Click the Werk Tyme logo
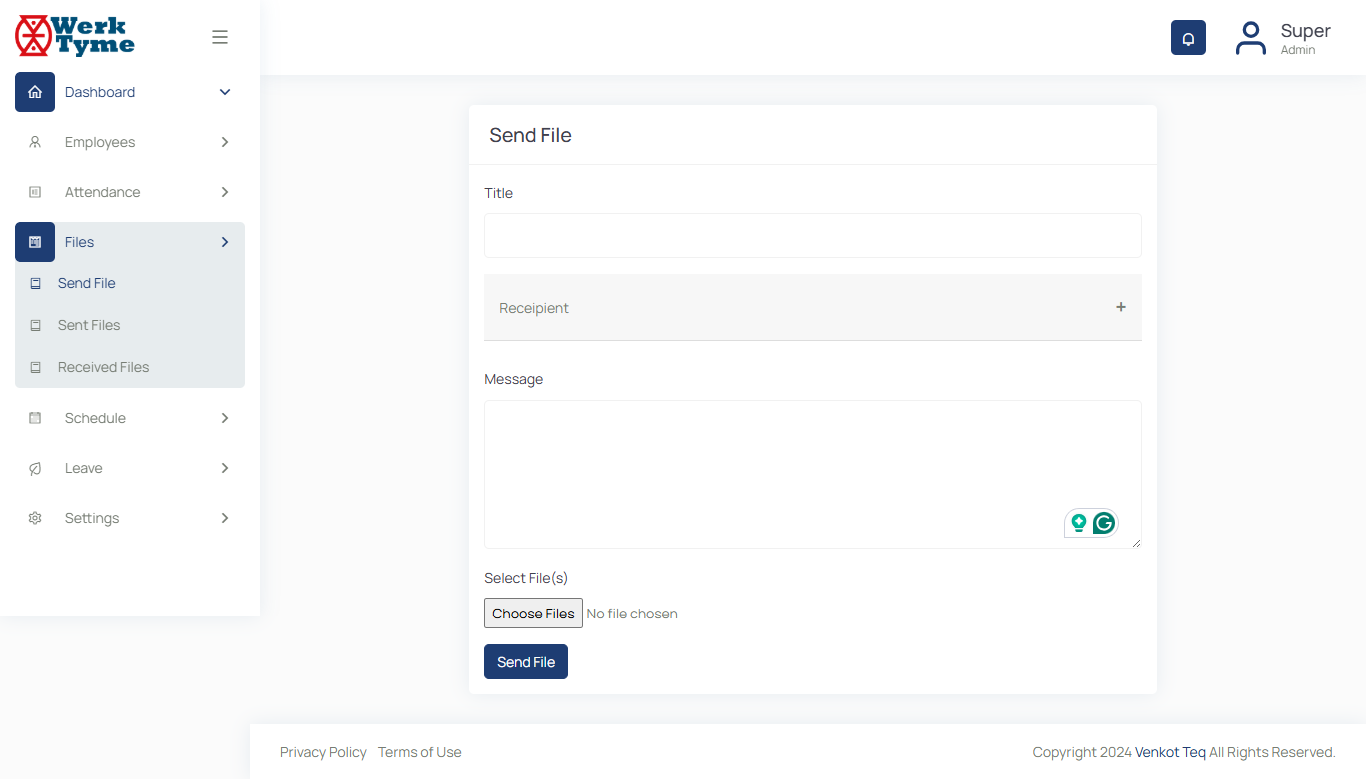Screen dimensions: 1366x780 point(75,36)
